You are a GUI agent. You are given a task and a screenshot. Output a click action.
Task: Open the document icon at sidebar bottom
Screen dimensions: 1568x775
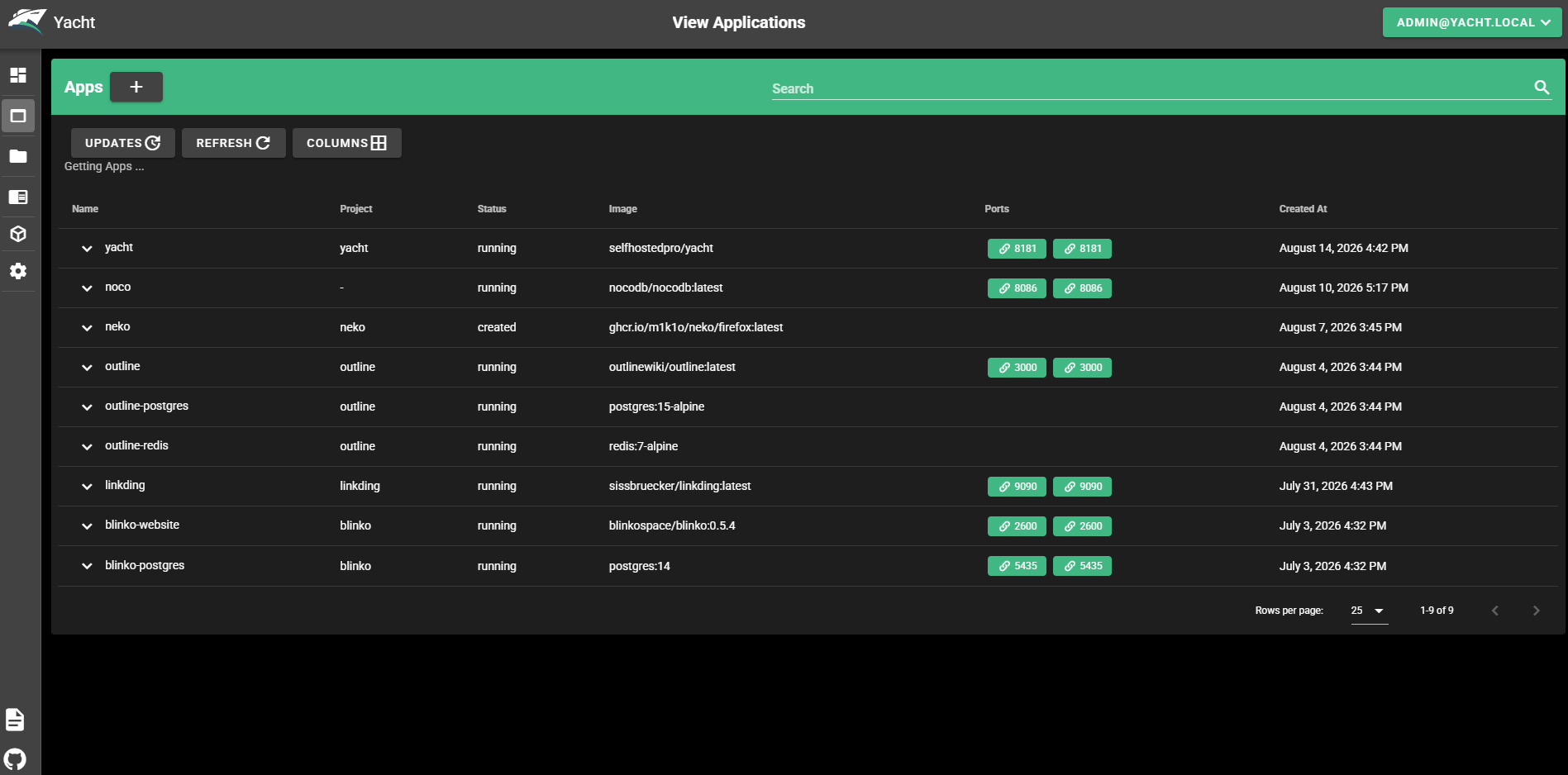coord(15,720)
